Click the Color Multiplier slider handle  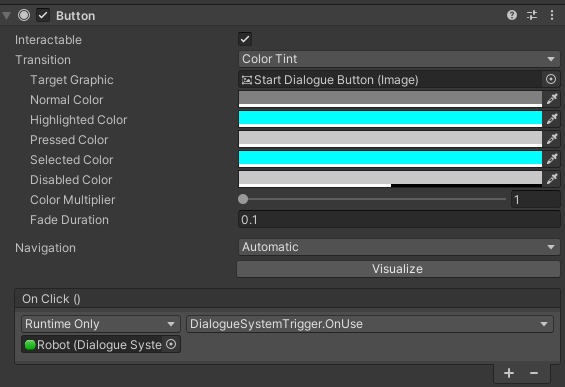coord(243,199)
